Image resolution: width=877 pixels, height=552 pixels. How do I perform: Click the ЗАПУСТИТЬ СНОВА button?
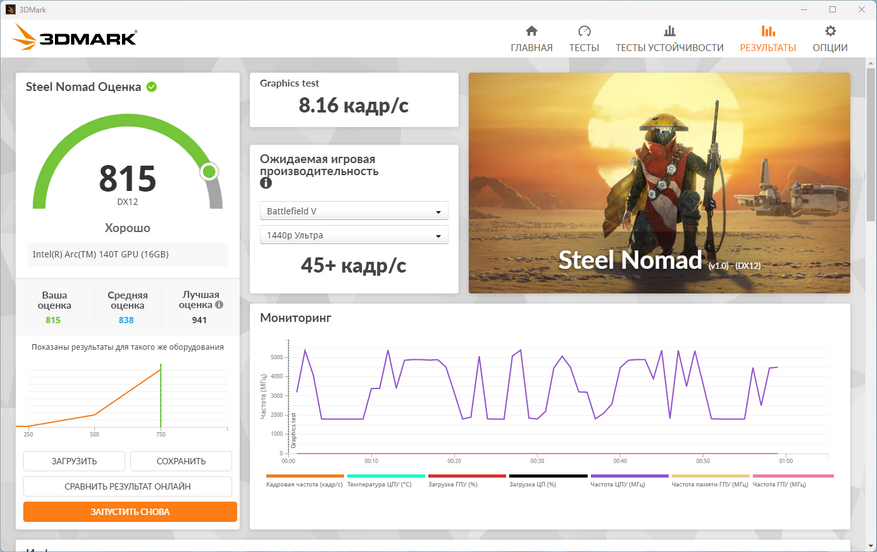(x=130, y=512)
